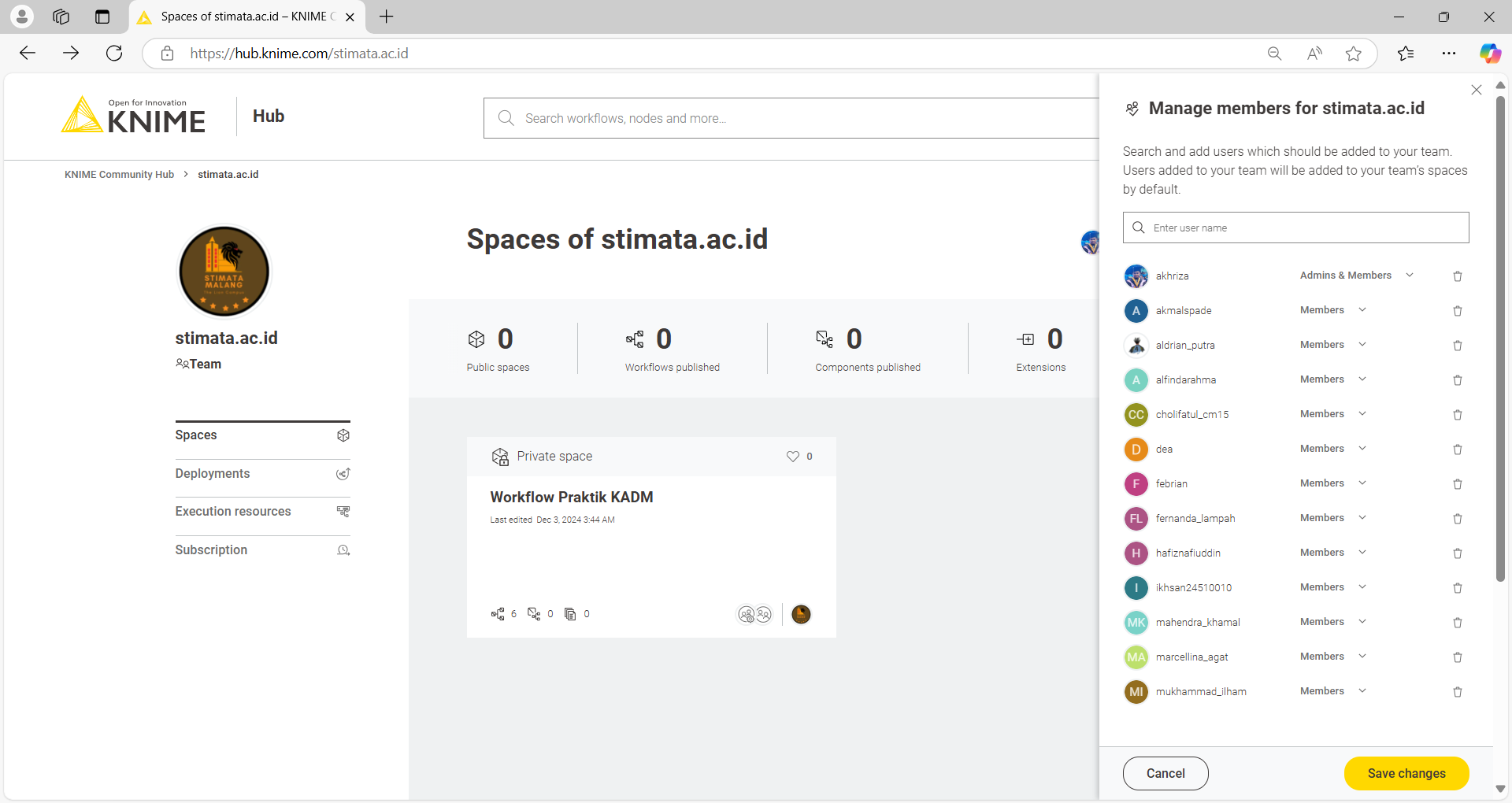Refresh the browser page
The image size is (1512, 803).
114,53
